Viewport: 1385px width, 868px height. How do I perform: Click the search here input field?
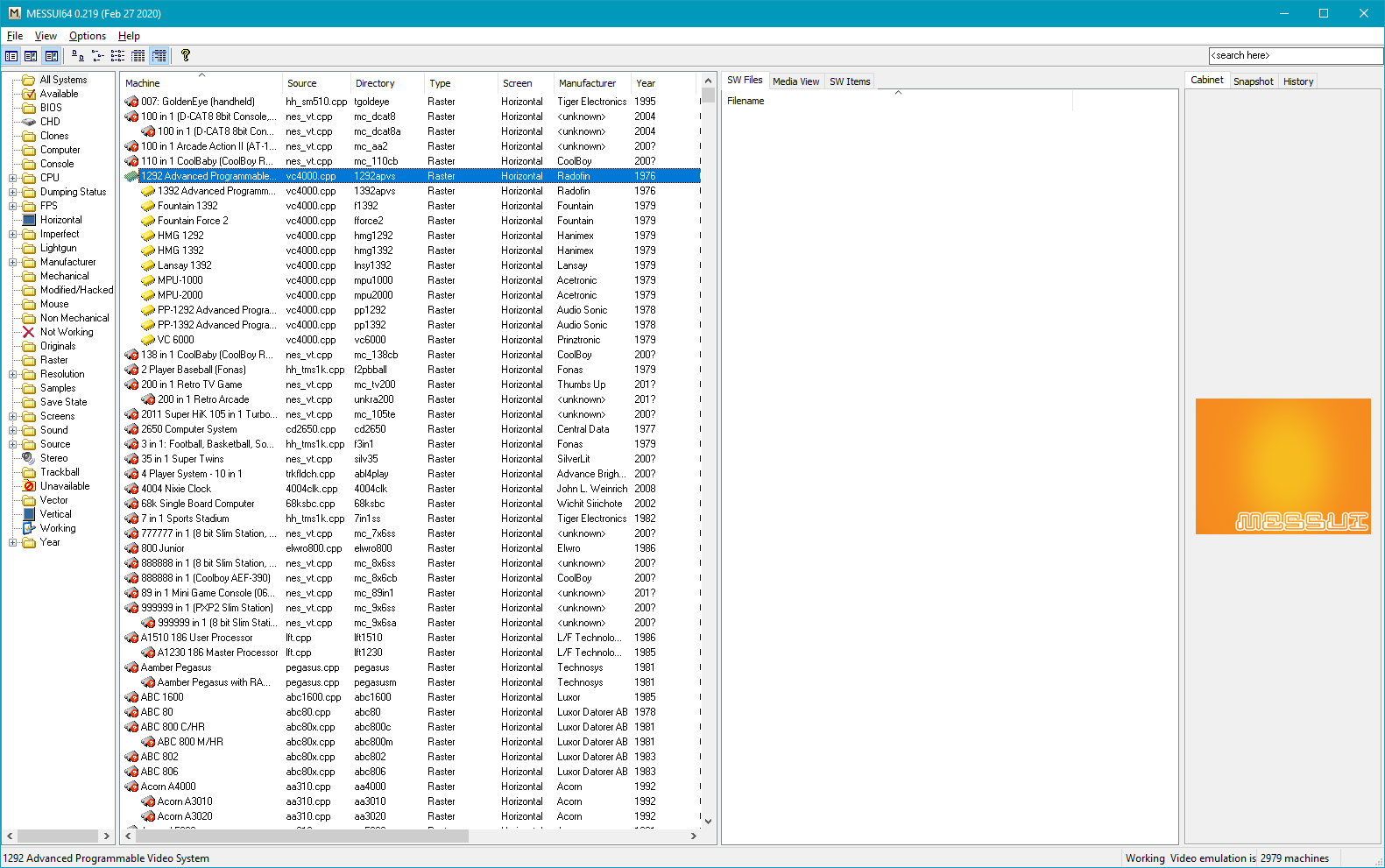(1296, 55)
